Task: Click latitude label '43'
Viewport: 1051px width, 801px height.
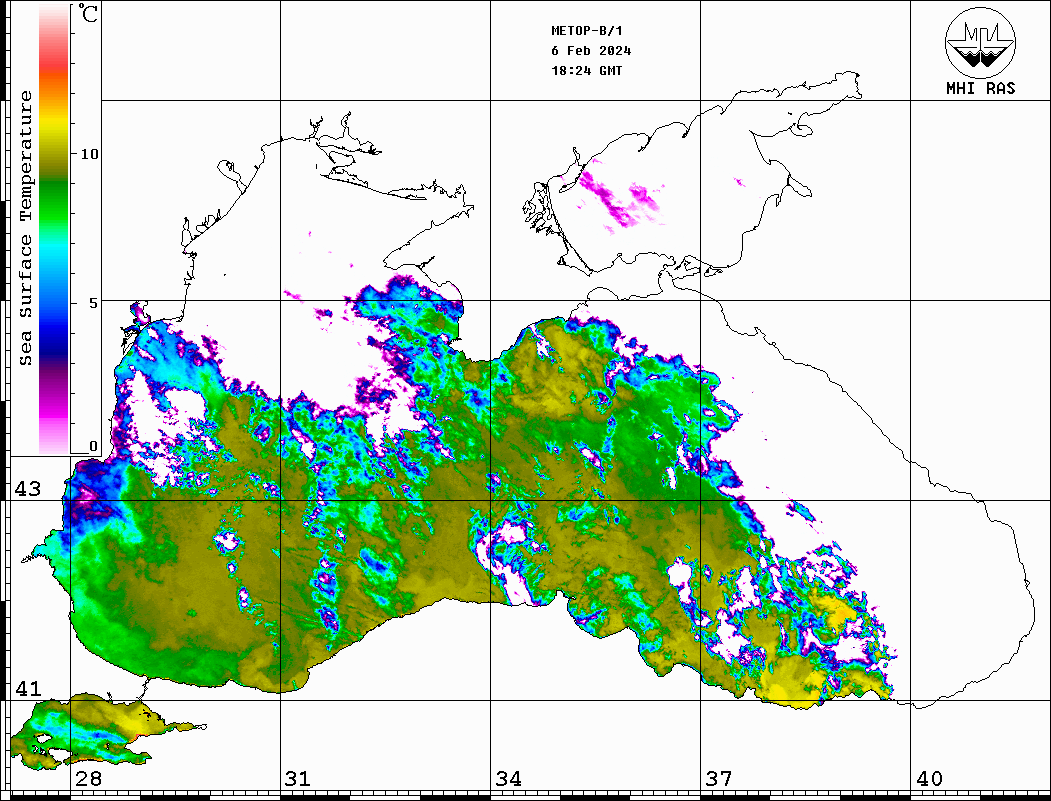Action: (x=28, y=489)
